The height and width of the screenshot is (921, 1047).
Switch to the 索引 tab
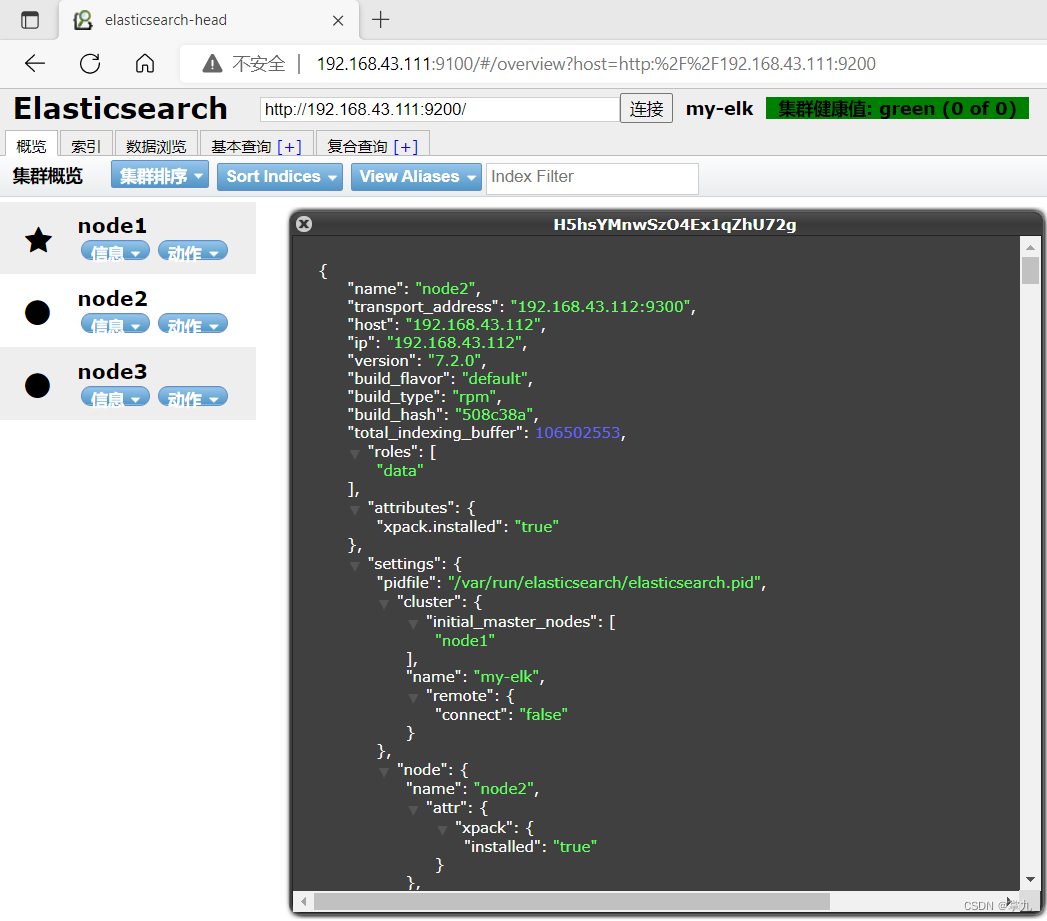86,146
